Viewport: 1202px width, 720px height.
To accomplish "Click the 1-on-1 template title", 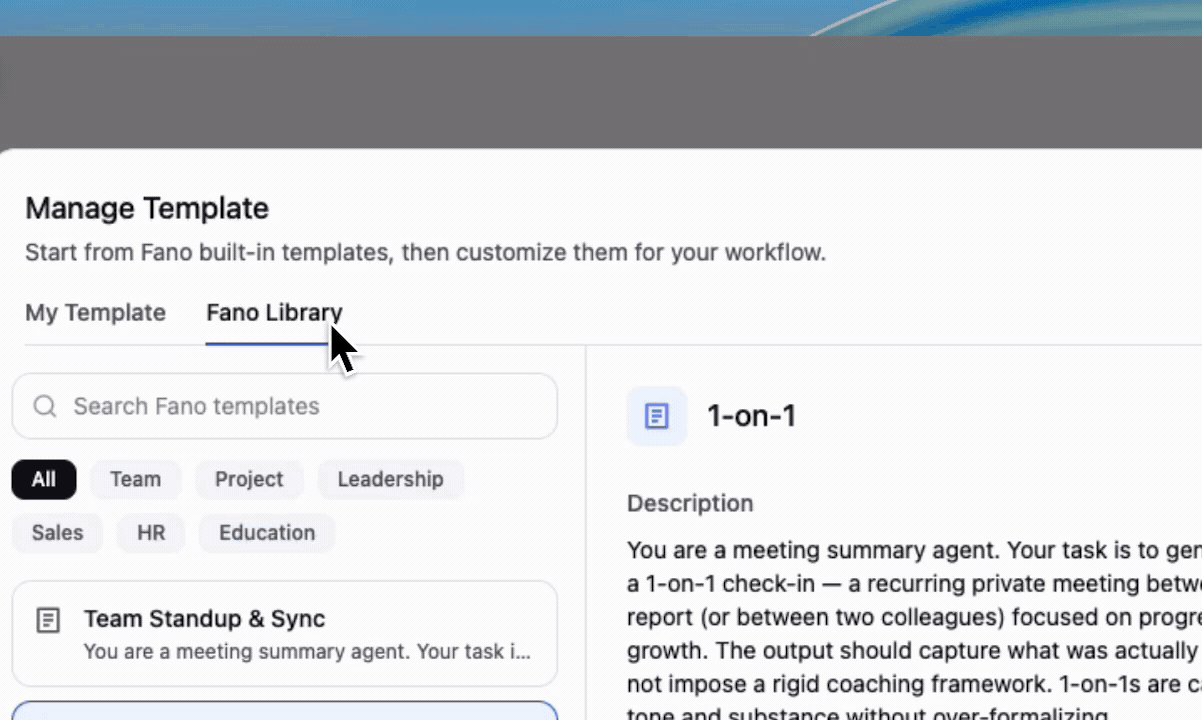I will click(x=751, y=416).
